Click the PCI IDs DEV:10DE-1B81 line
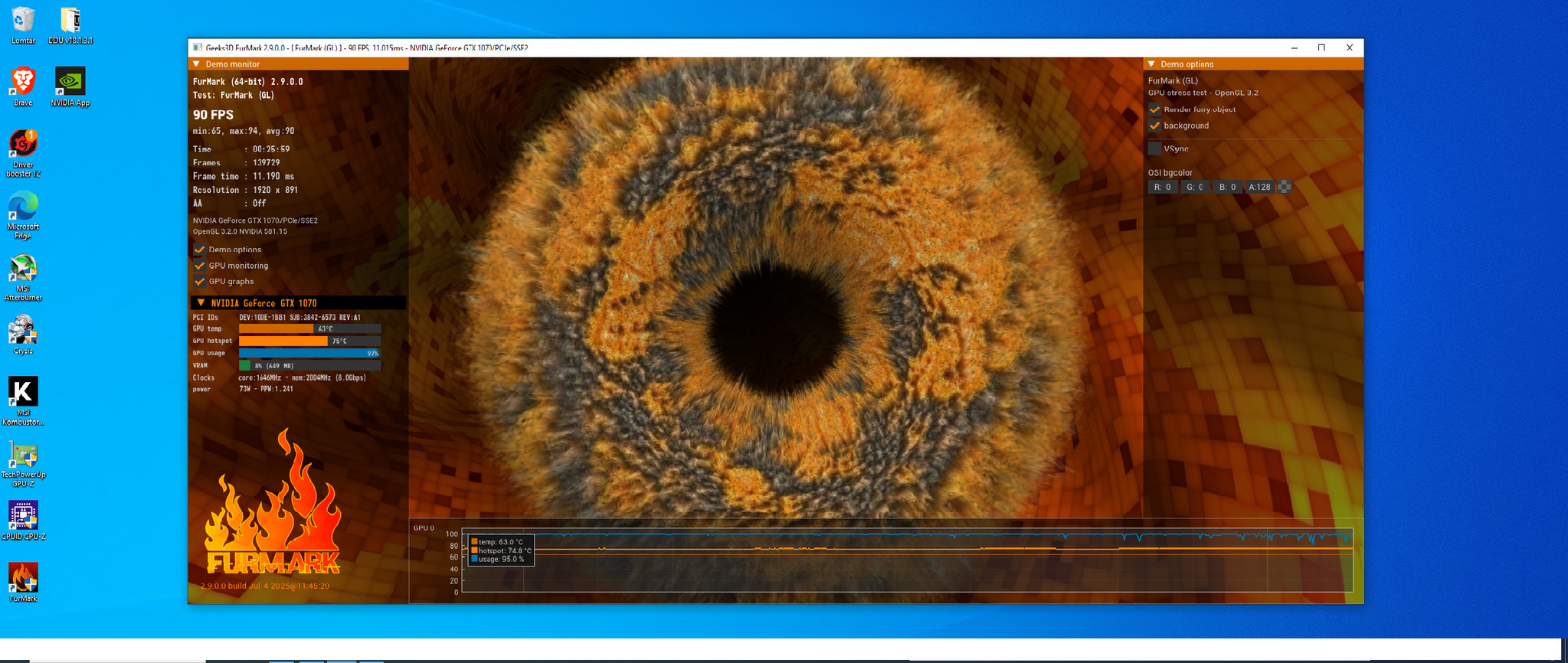 coord(277,317)
